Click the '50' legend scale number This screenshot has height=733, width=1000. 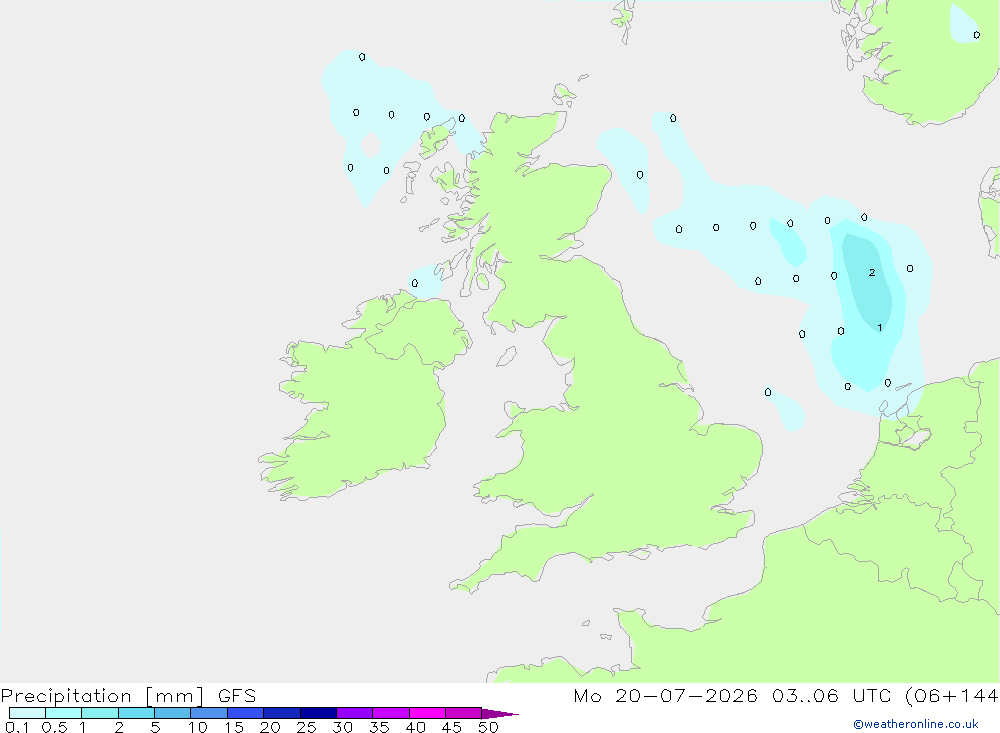[x=488, y=727]
